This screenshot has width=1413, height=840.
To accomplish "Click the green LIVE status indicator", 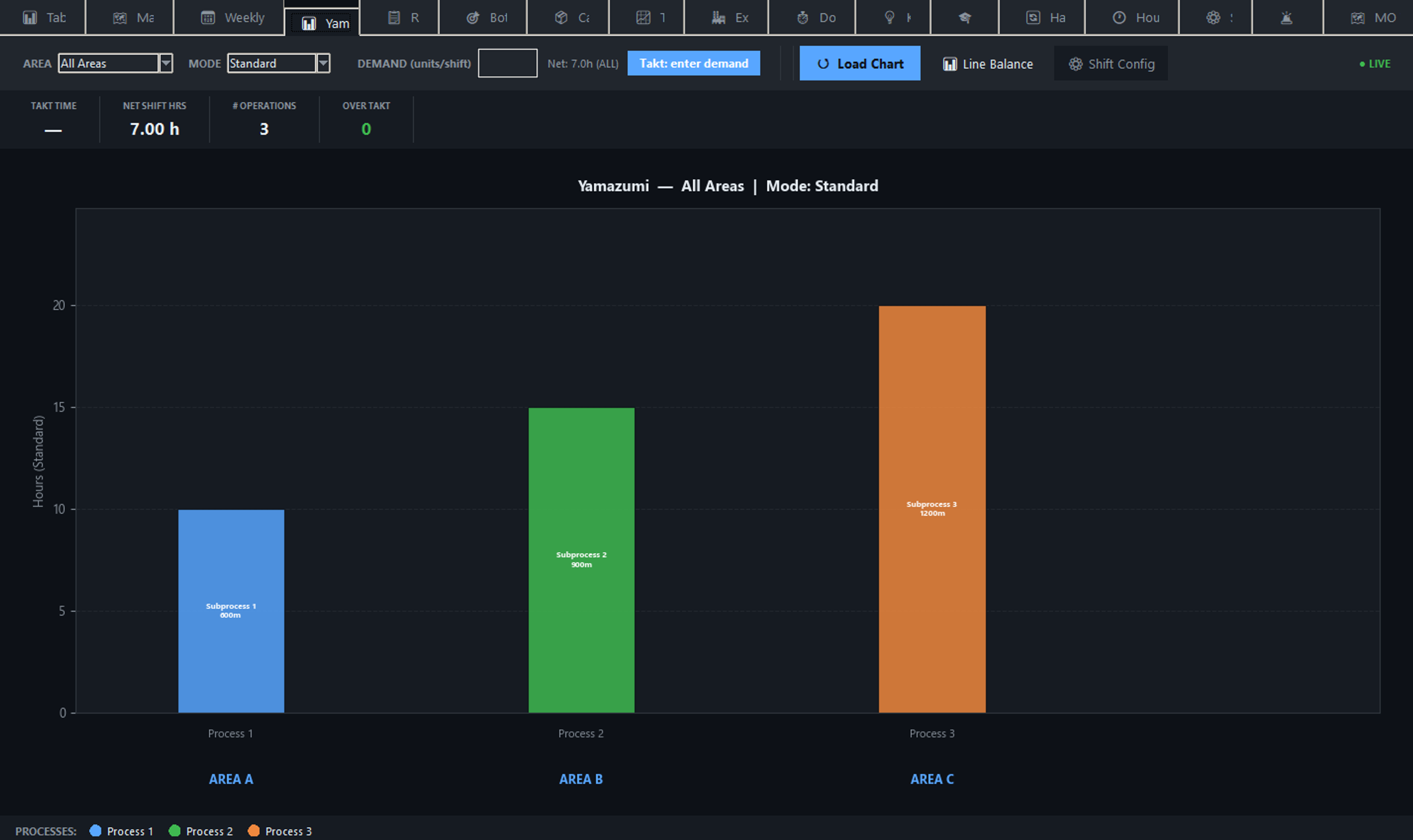I will [x=1375, y=64].
